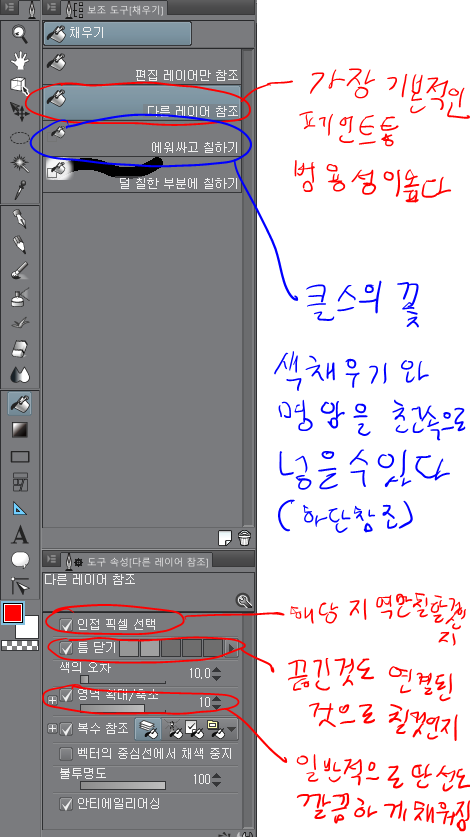Select the Hand move tool
This screenshot has width=470, height=837.
pos(20,60)
